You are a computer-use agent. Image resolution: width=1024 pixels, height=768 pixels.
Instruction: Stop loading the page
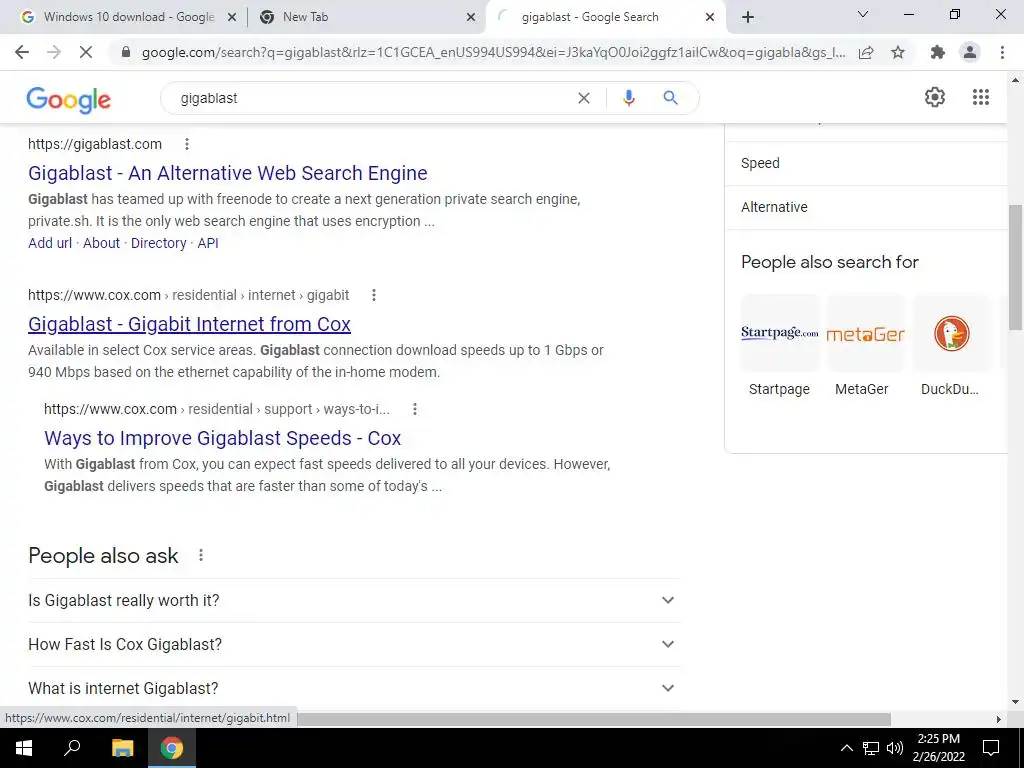[86, 52]
